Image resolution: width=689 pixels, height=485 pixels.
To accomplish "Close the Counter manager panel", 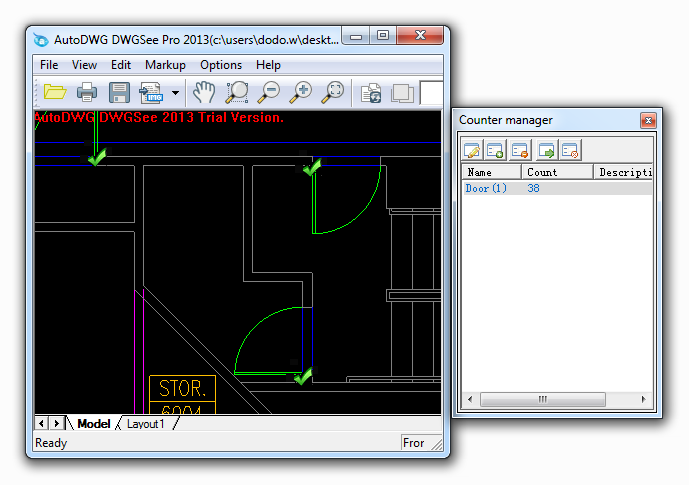I will click(x=648, y=120).
